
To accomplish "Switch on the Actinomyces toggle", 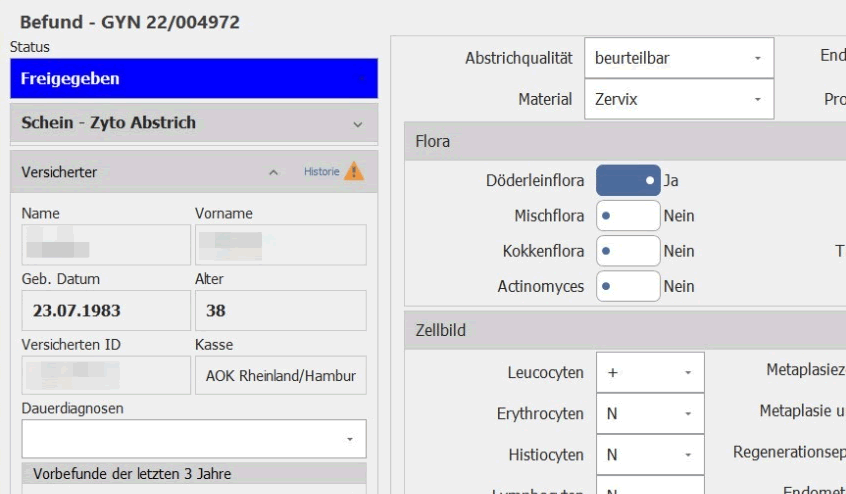I will (628, 286).
